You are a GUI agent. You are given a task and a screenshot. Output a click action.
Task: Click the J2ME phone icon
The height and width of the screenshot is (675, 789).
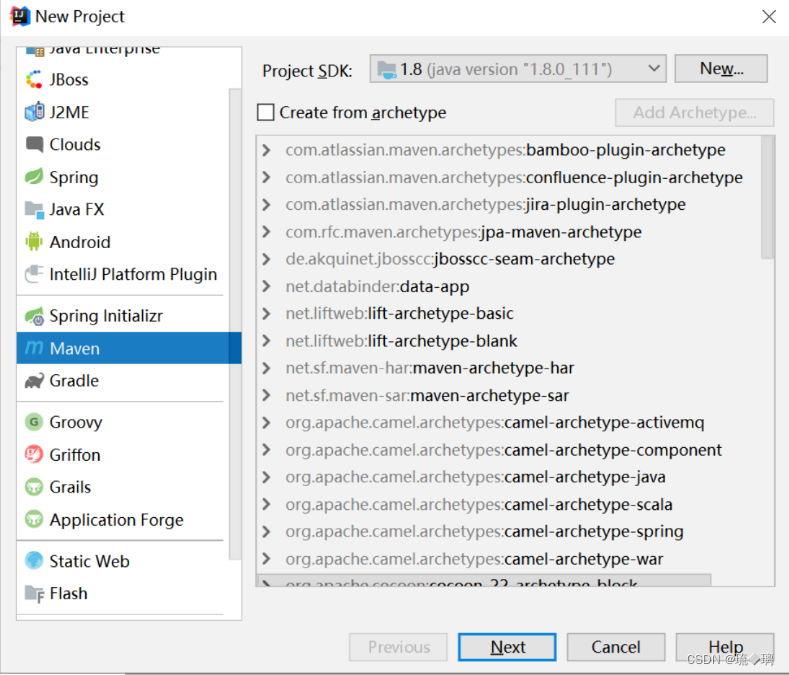[x=34, y=112]
